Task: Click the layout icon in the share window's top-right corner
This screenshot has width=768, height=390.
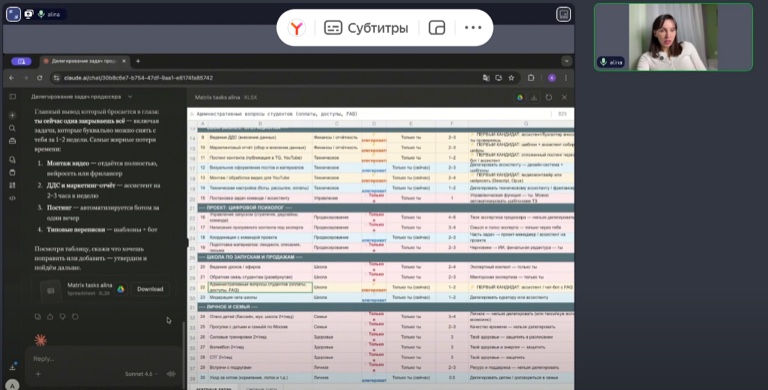Action: point(563,14)
